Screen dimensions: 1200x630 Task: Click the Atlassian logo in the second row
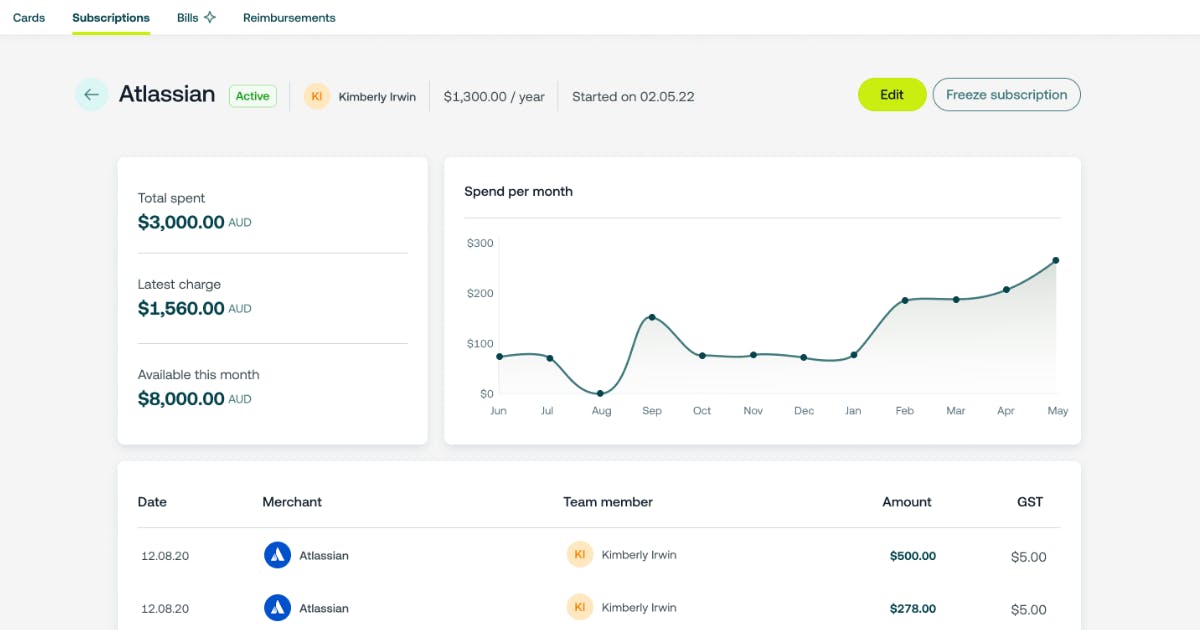click(x=277, y=607)
